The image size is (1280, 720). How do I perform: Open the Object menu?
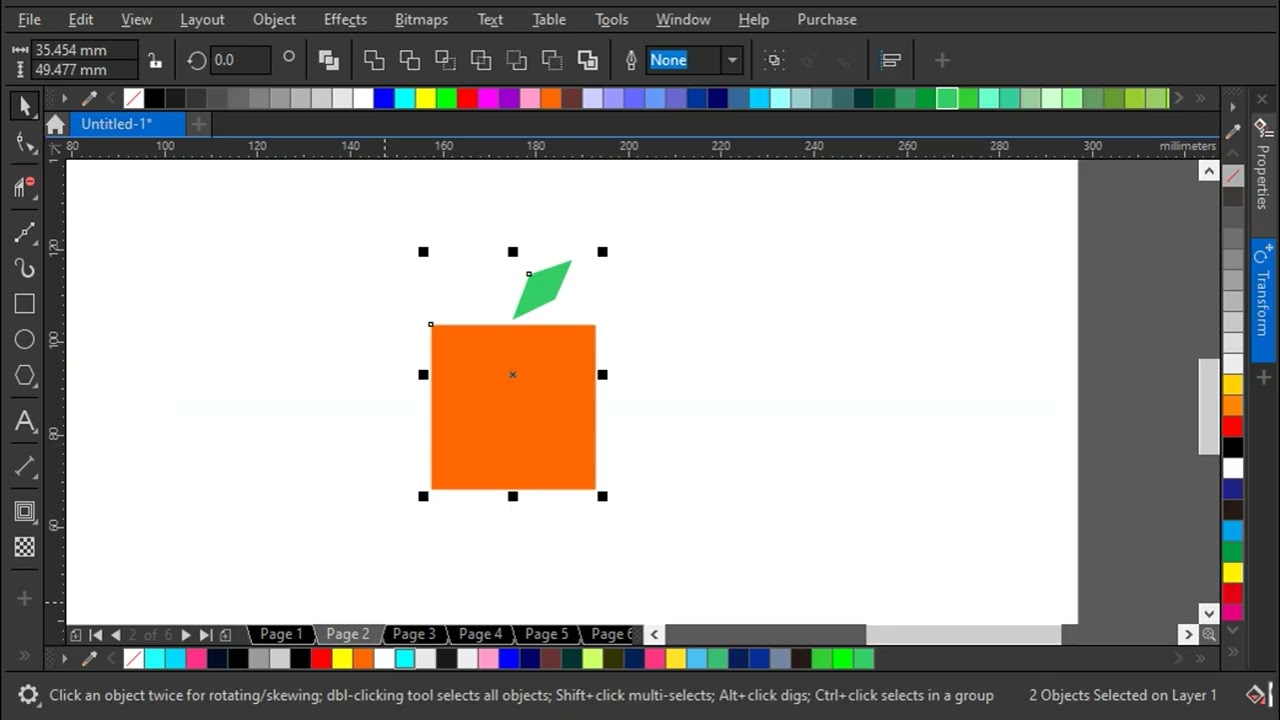click(274, 19)
